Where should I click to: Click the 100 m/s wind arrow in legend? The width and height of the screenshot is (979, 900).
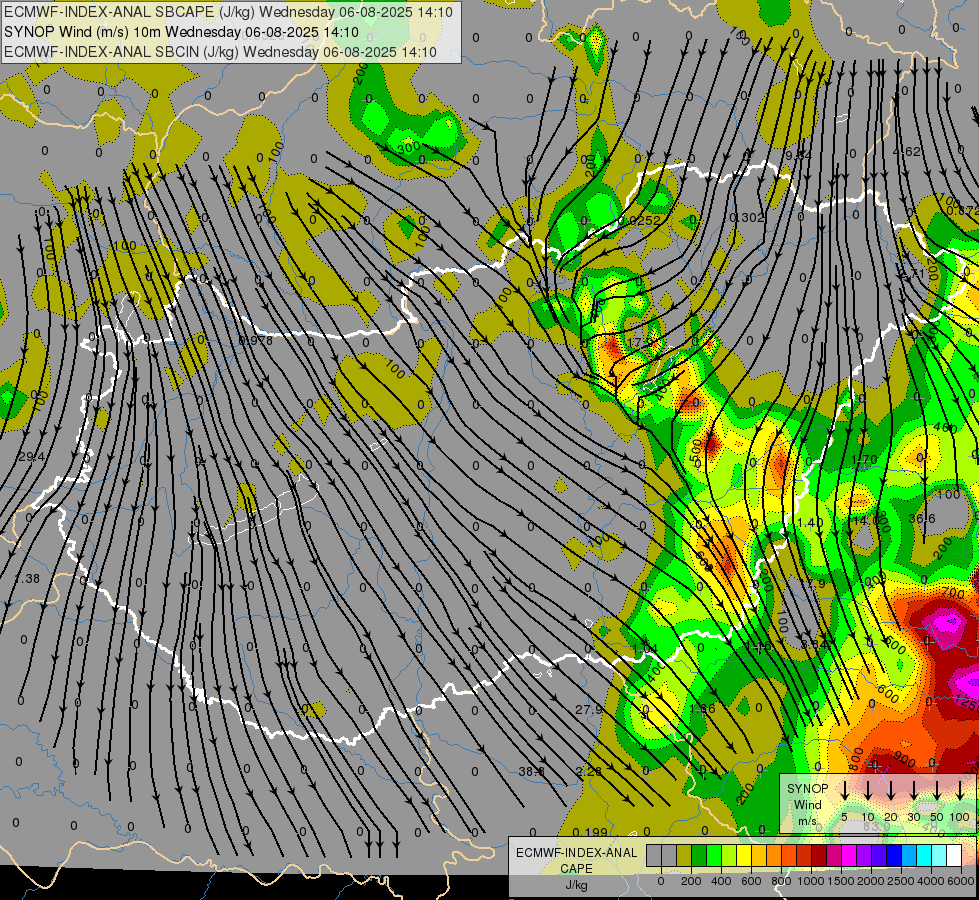pyautogui.click(x=960, y=791)
